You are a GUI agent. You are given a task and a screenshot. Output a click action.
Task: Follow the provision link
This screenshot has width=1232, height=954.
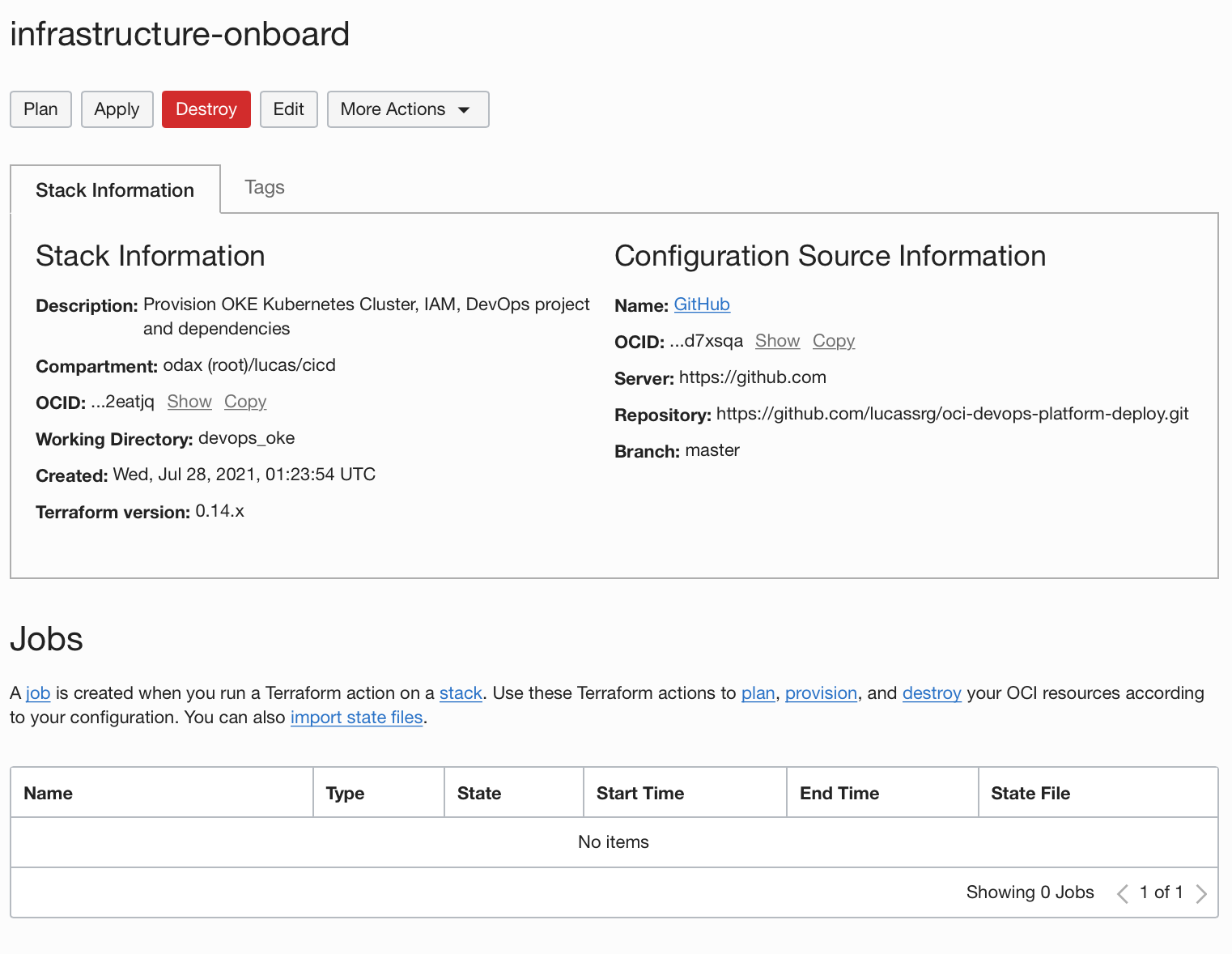(x=821, y=693)
